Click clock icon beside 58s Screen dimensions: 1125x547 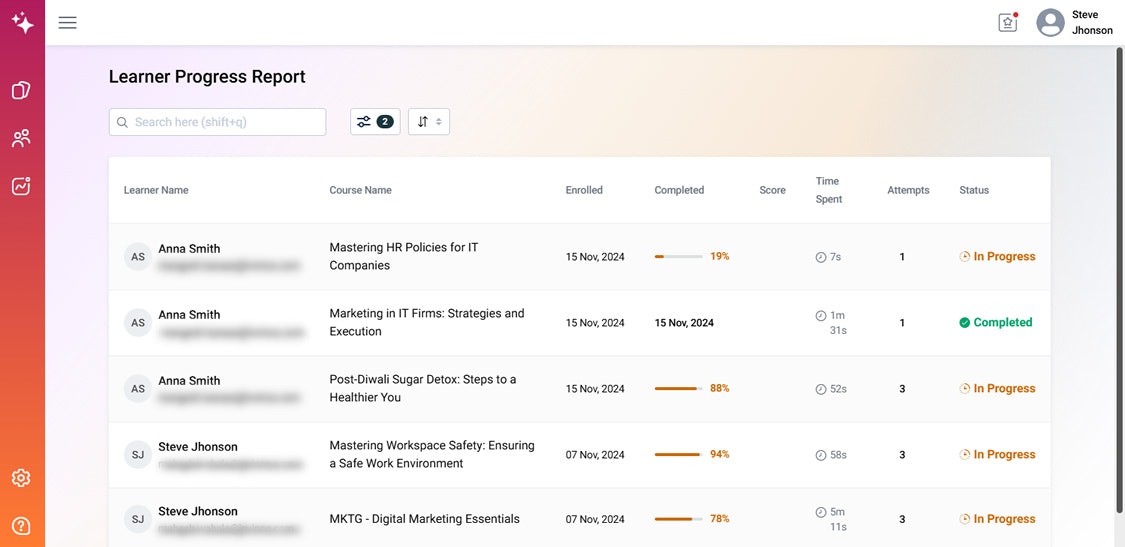[x=821, y=455]
